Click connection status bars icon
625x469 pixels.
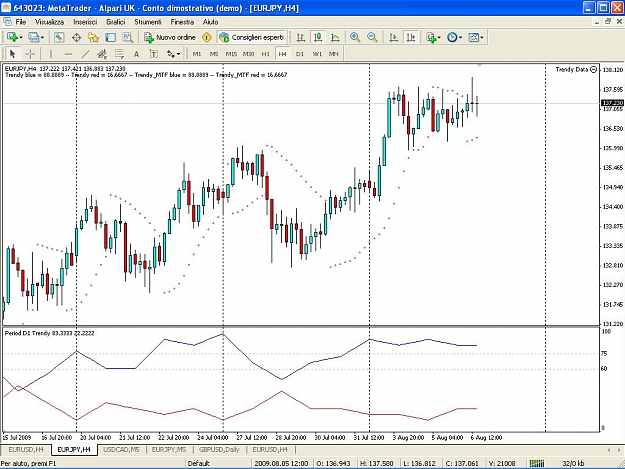point(537,463)
